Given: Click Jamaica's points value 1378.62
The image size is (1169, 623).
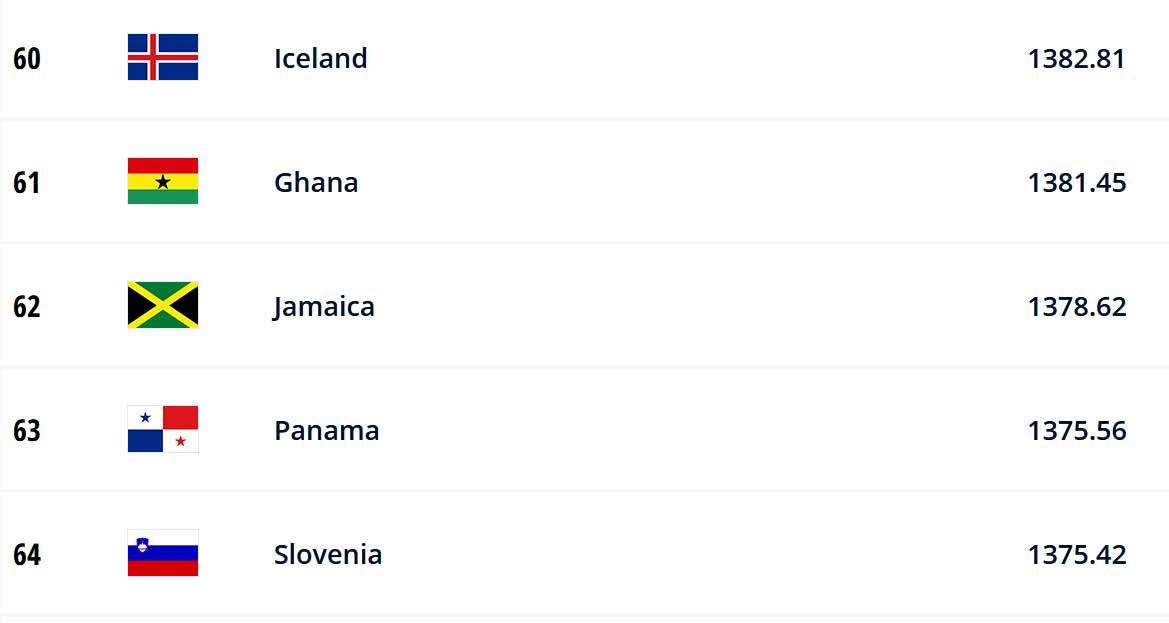Looking at the screenshot, I should tap(1077, 306).
